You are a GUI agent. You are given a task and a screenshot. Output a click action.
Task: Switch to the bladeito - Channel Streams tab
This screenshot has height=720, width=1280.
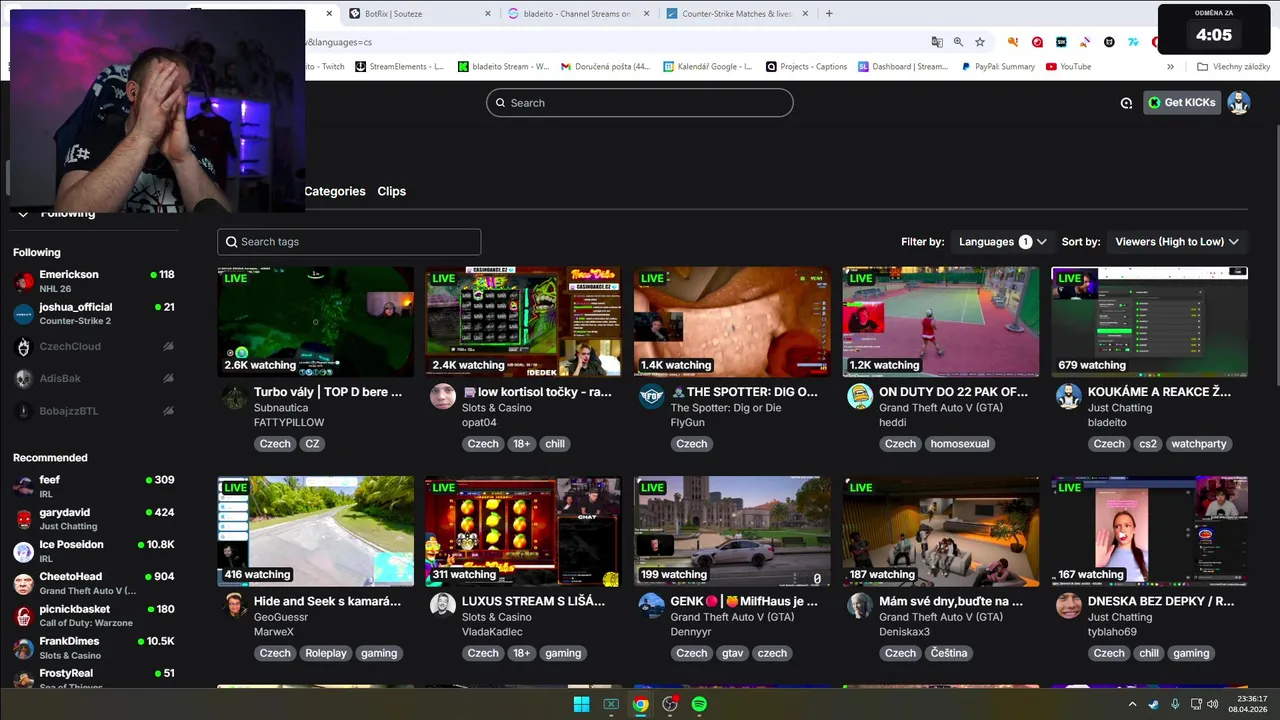[578, 14]
